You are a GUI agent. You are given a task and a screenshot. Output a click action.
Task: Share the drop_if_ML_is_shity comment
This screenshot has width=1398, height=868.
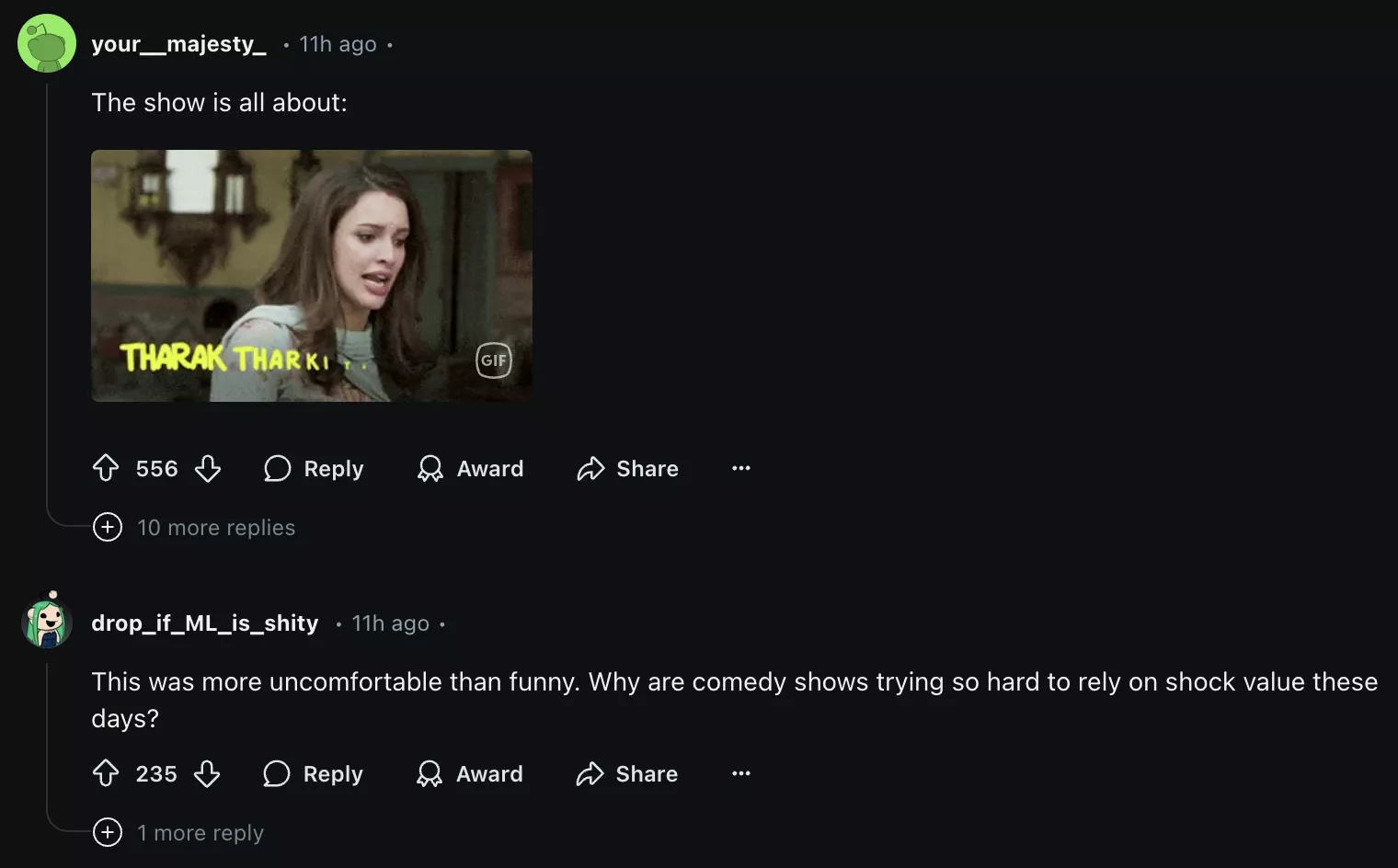626,773
